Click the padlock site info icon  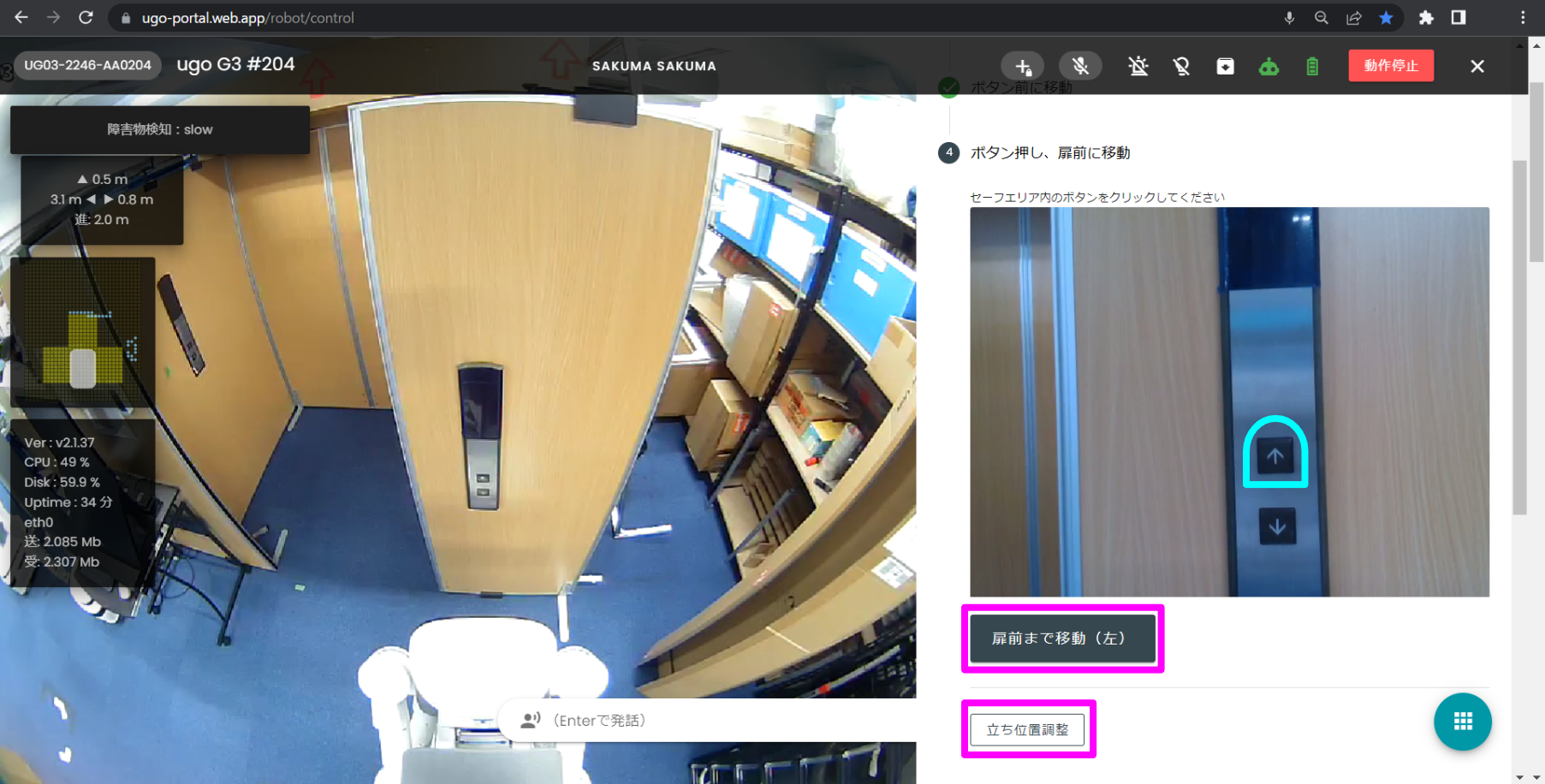[x=126, y=18]
